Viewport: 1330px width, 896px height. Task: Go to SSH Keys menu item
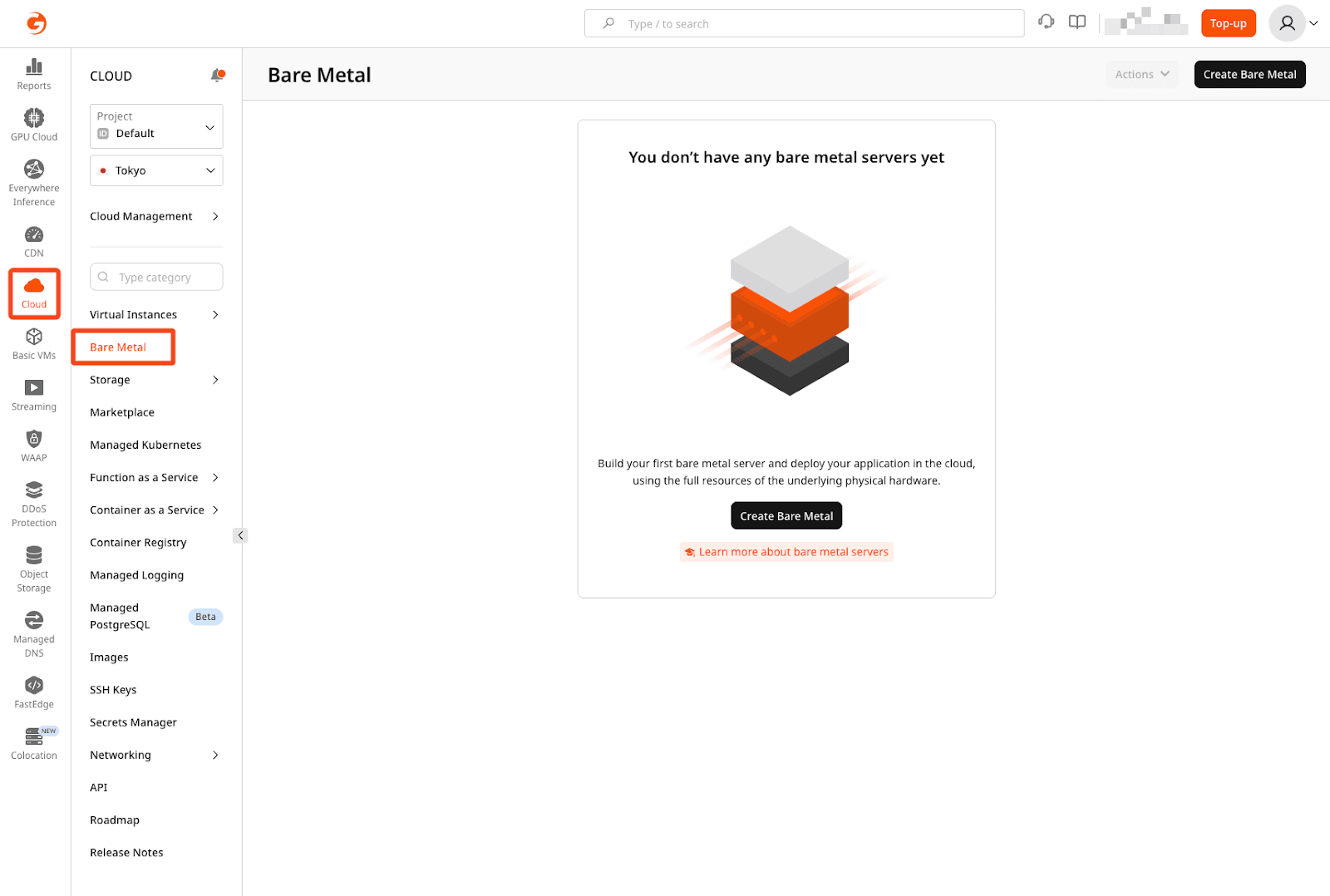(x=113, y=690)
